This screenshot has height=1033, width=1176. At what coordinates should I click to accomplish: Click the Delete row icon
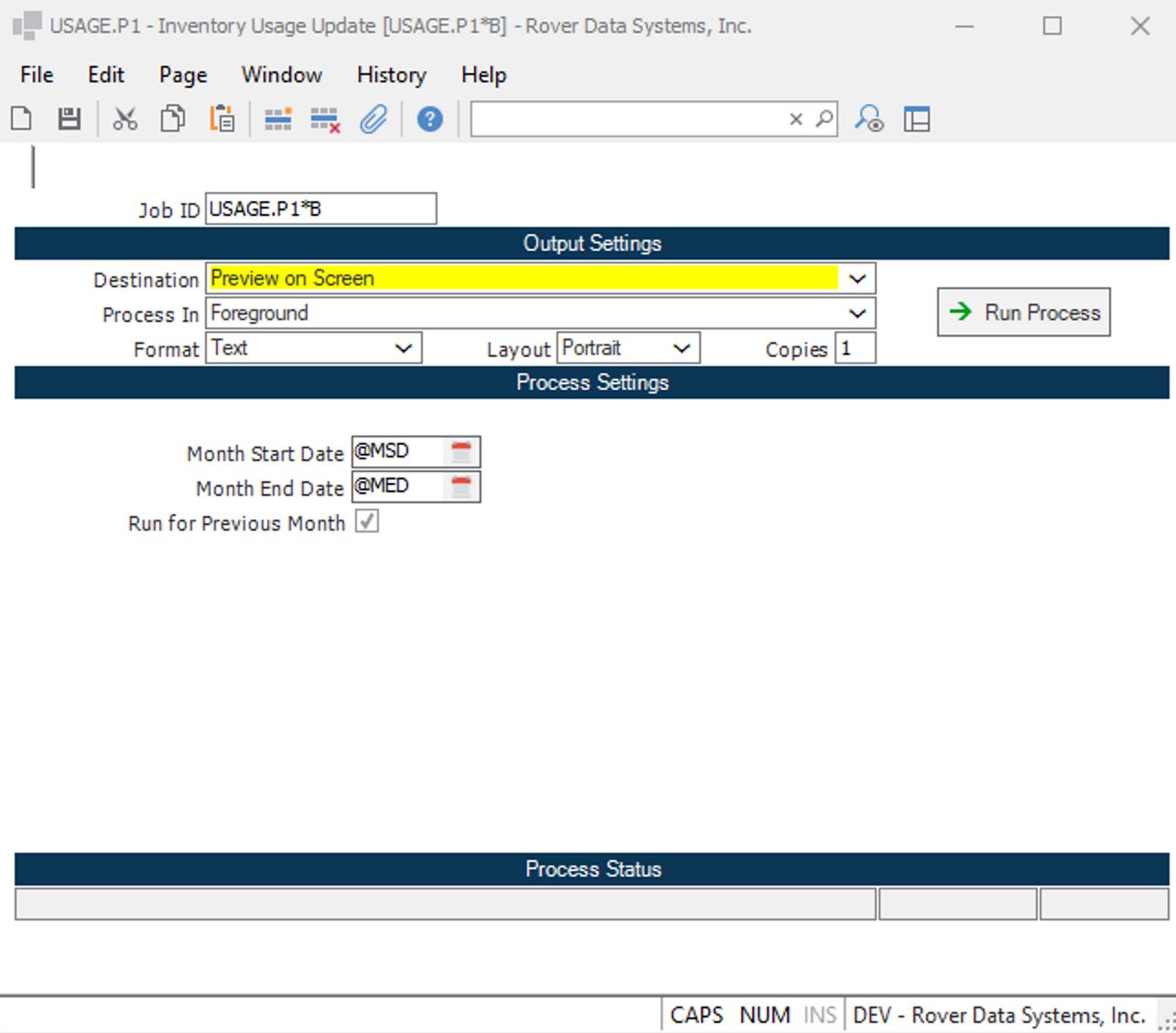[x=325, y=119]
